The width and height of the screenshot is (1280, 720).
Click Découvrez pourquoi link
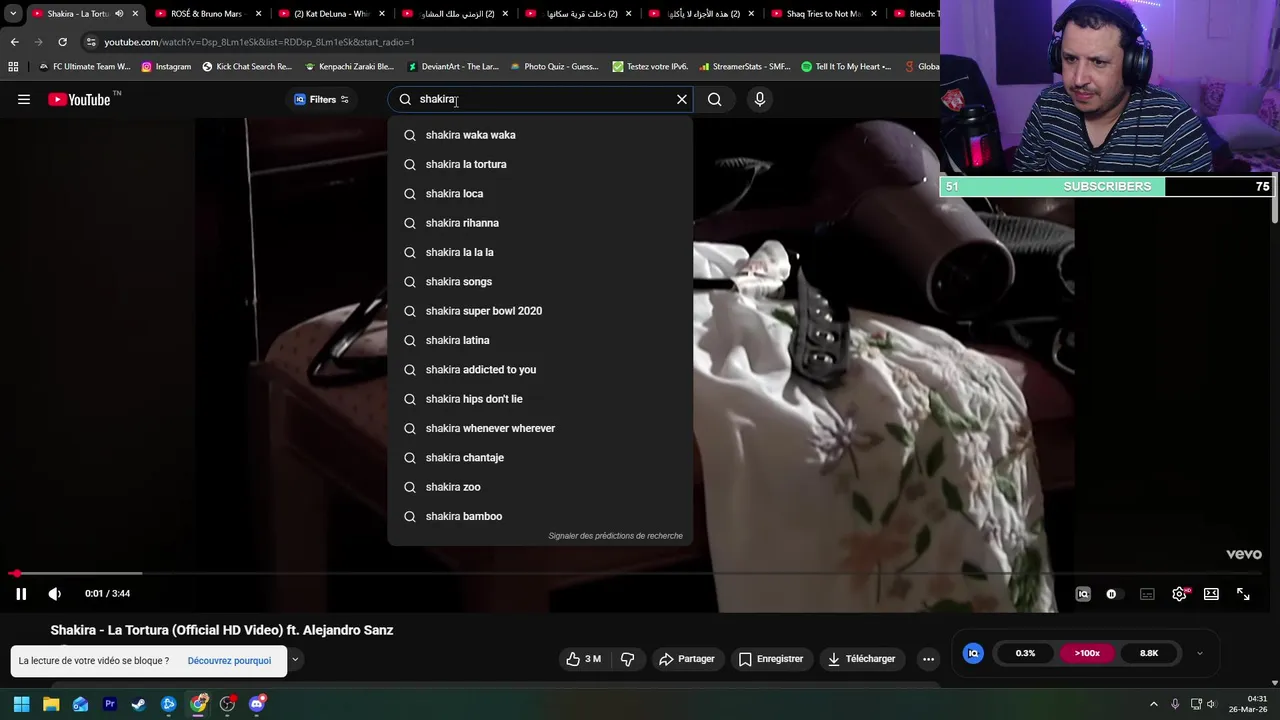[x=229, y=661]
